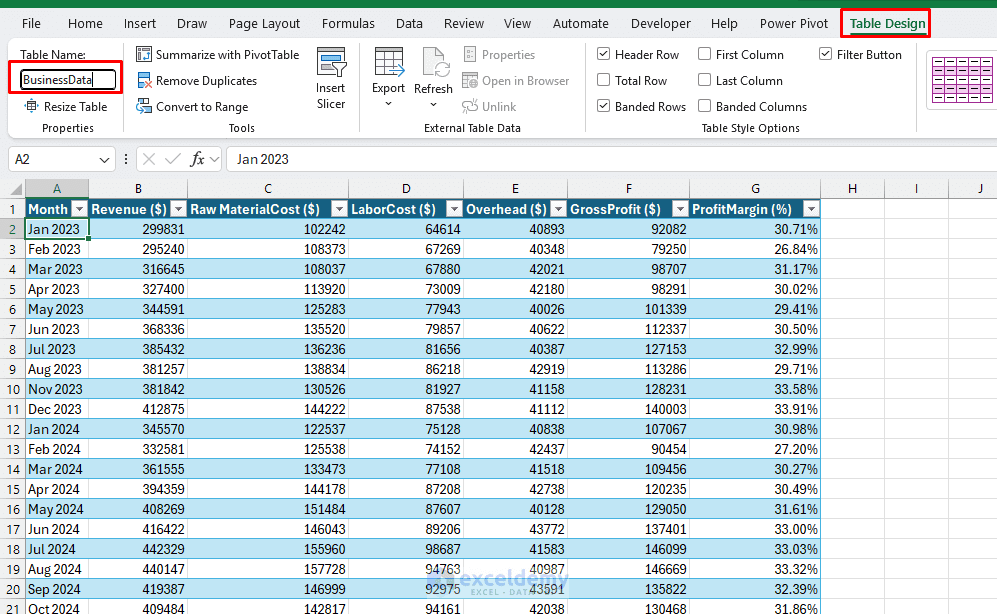Click Open in Browser icon

coord(470,81)
